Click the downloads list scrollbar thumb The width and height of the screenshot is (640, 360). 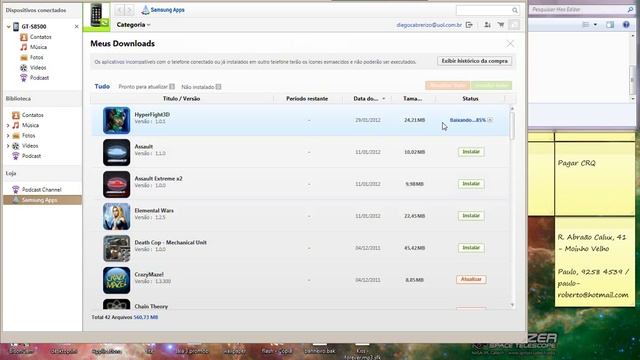(x=512, y=125)
